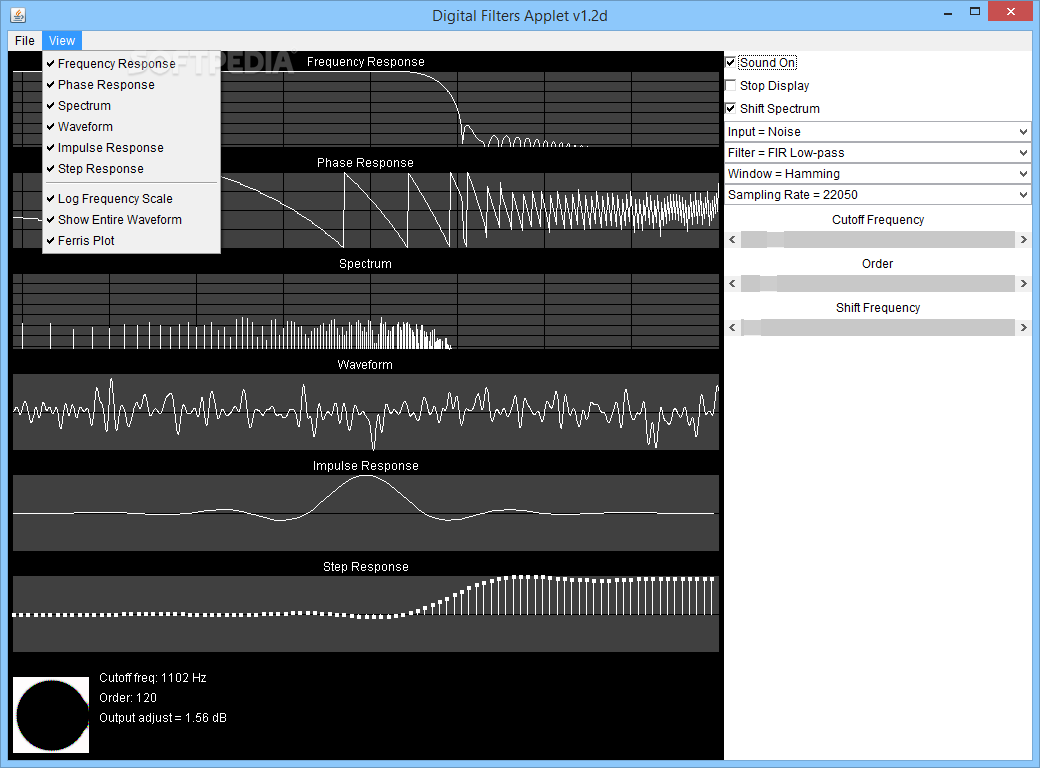Change the Sampling Rate = 22050 dropdown
The width and height of the screenshot is (1040, 768).
tap(877, 195)
